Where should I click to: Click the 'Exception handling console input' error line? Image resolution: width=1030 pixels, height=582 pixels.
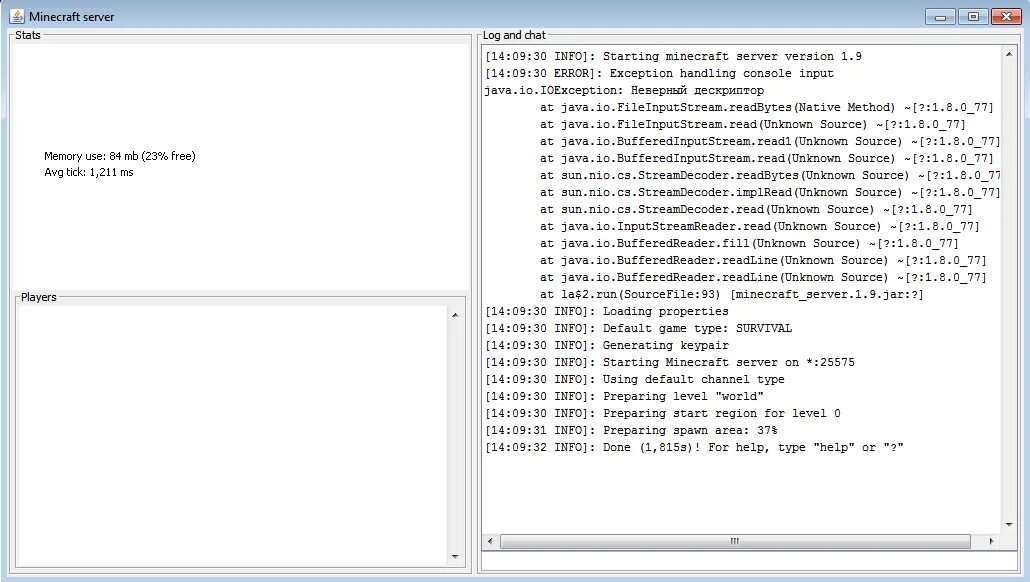click(x=659, y=74)
